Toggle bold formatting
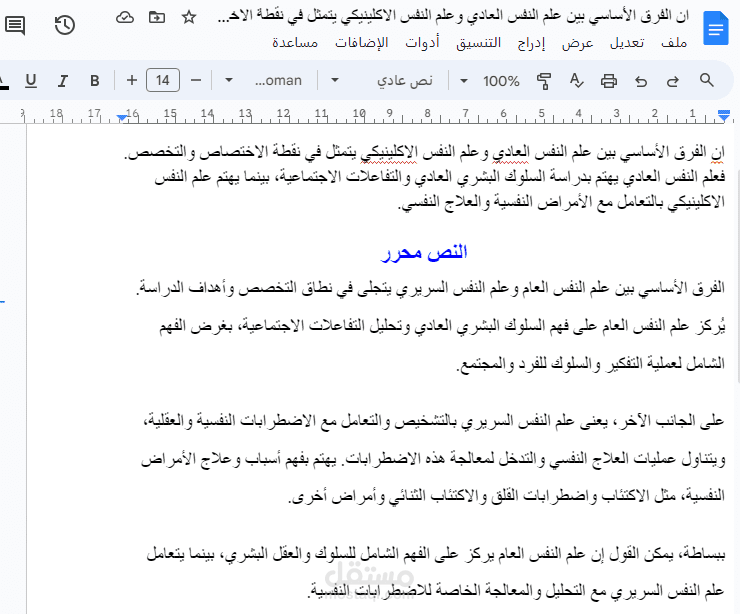740x614 pixels. point(94,81)
